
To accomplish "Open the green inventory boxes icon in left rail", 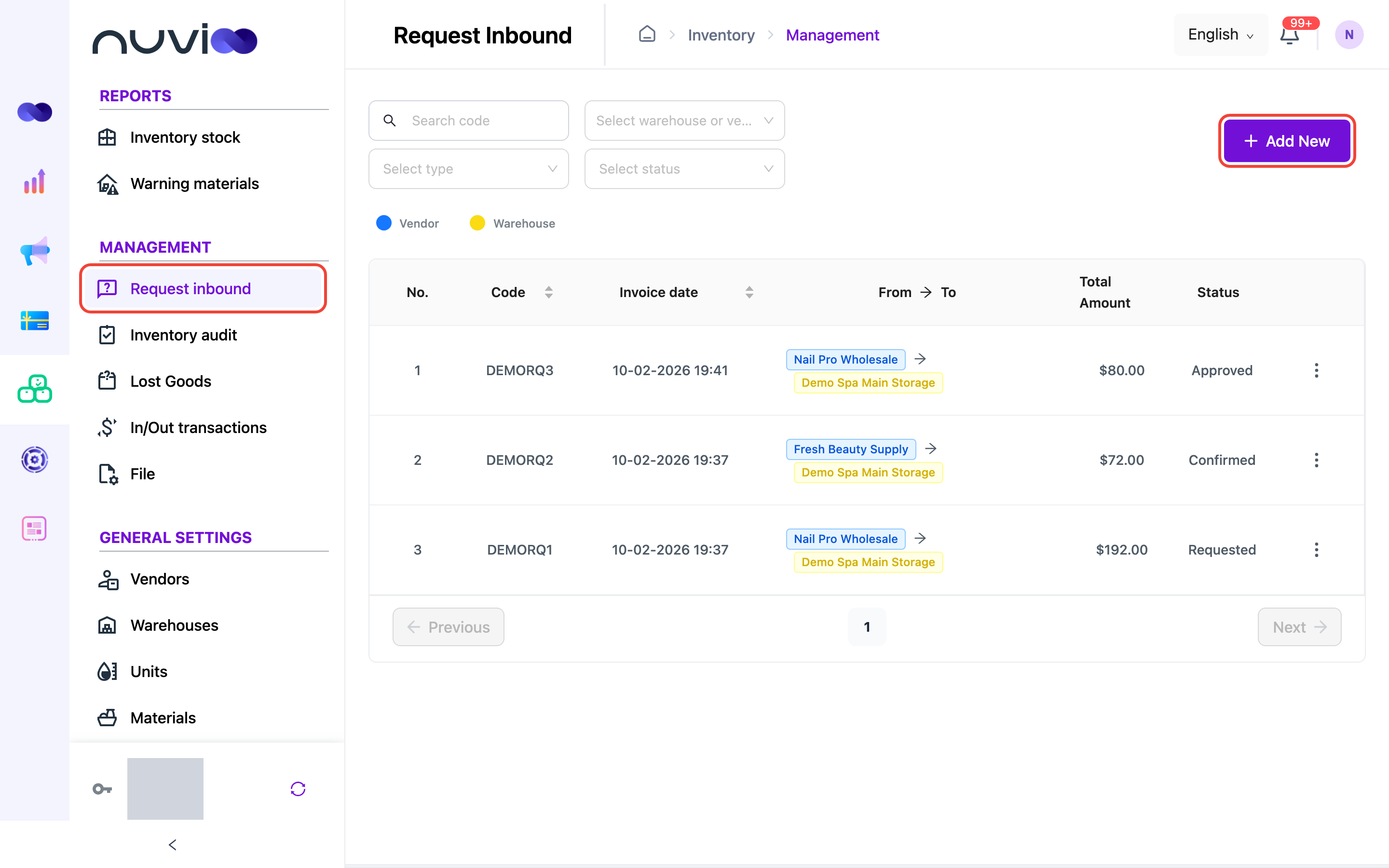I will pos(34,389).
